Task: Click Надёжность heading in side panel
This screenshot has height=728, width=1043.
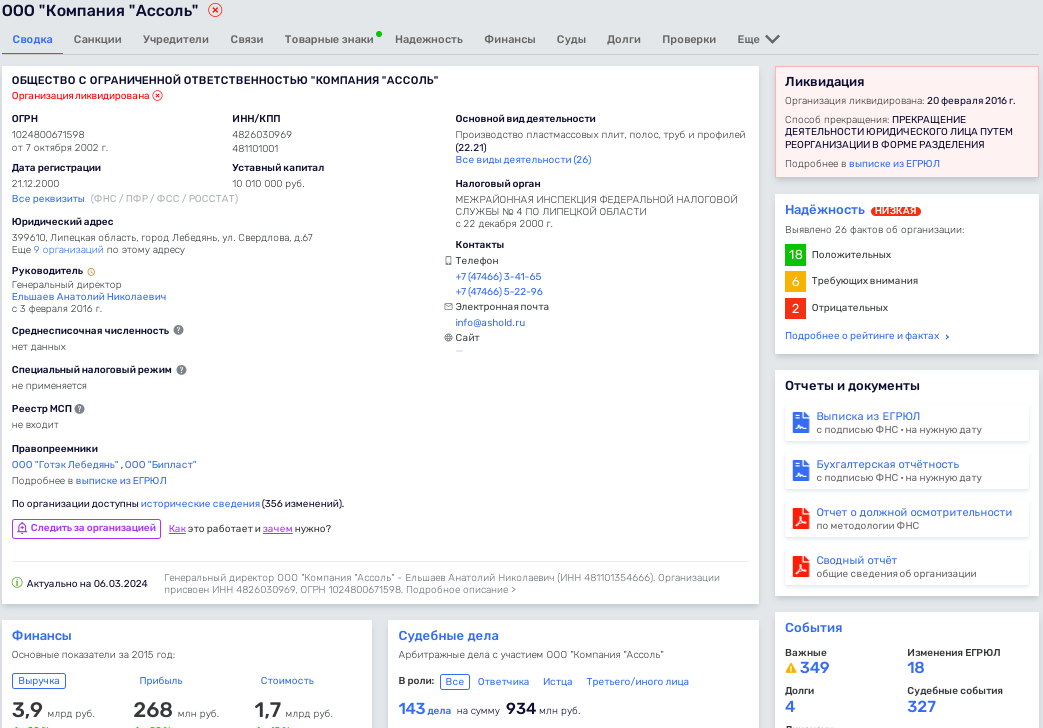Action: [x=825, y=210]
